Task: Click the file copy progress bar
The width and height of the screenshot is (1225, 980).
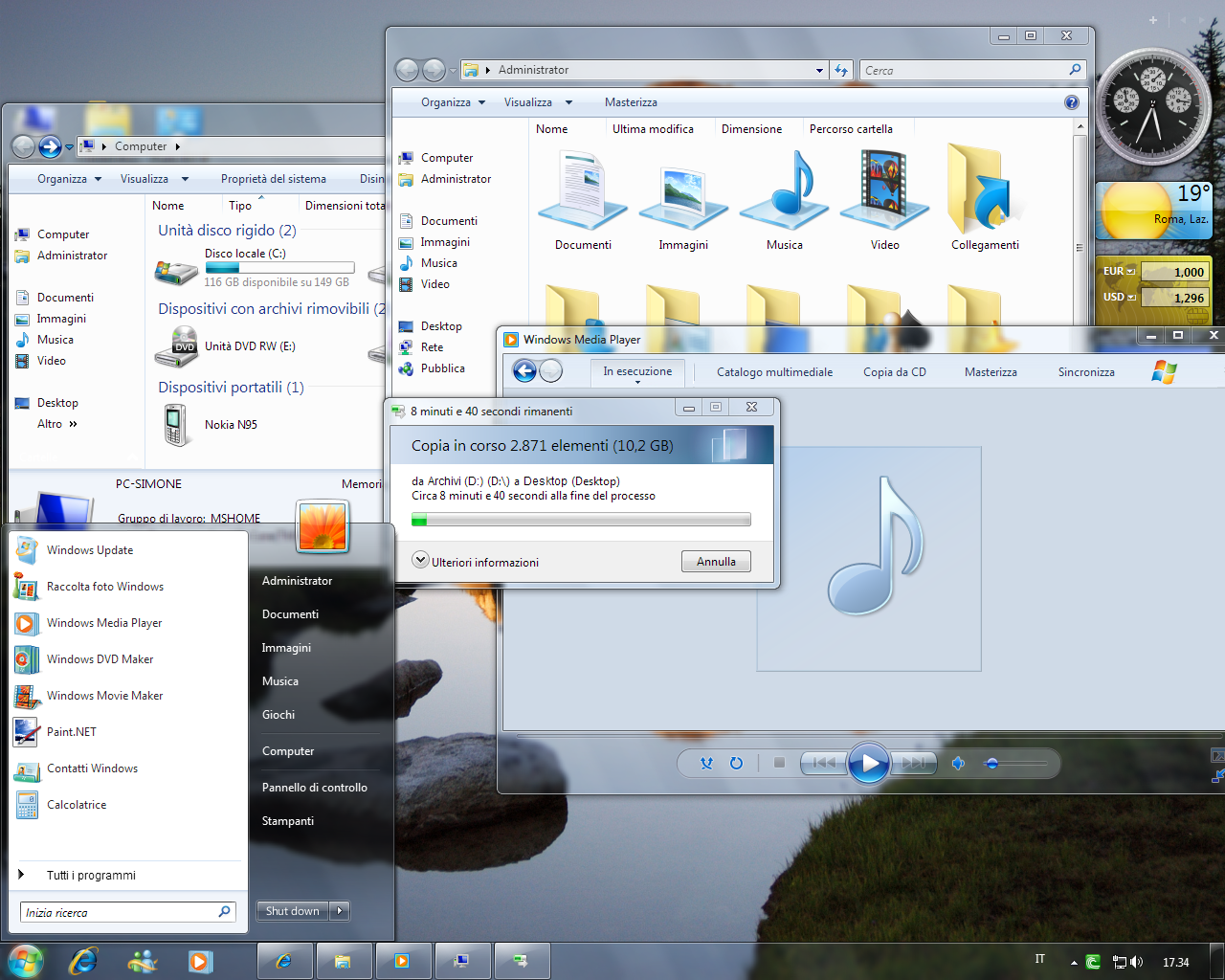Action: click(581, 520)
